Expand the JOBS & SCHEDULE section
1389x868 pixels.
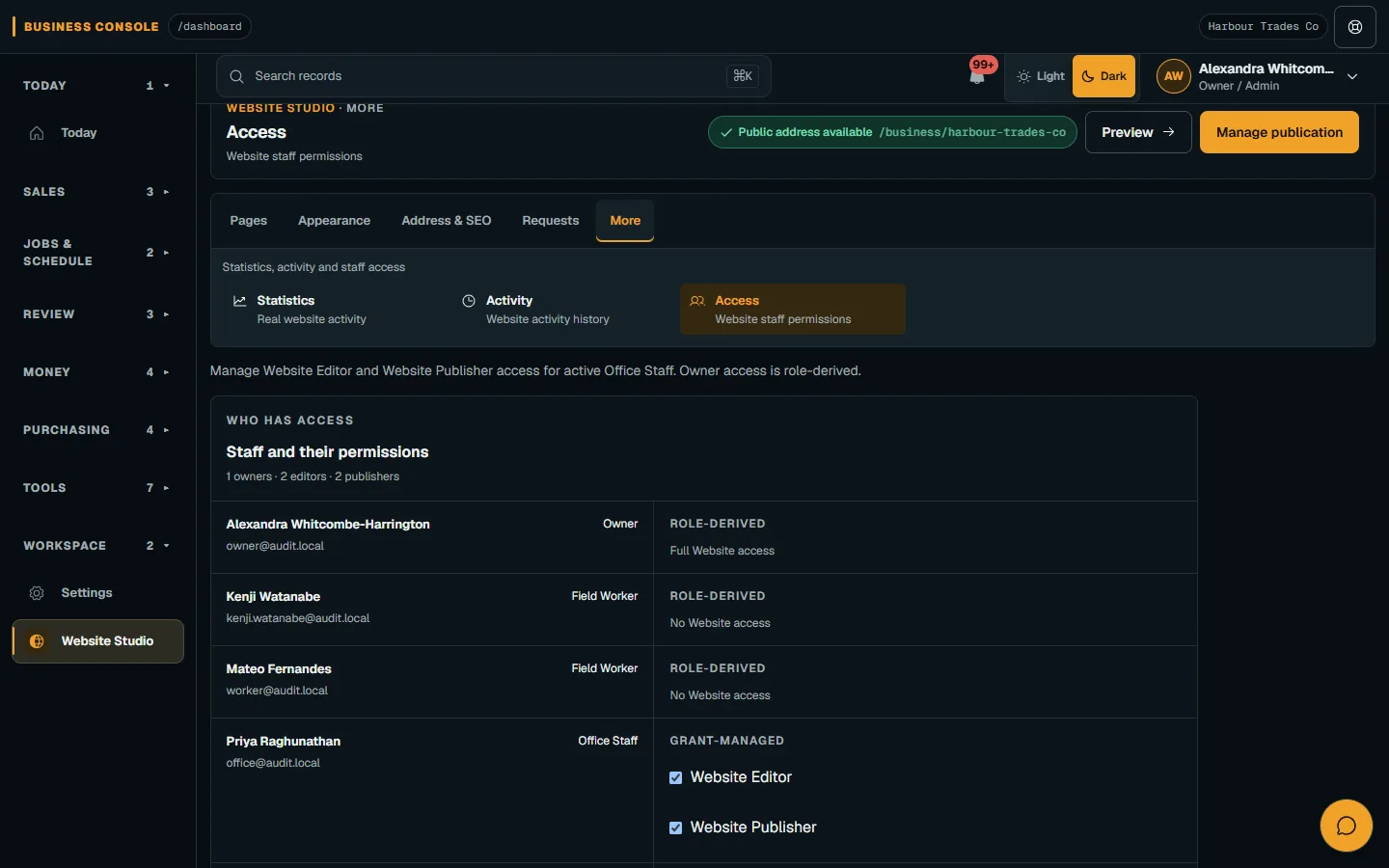pos(97,253)
